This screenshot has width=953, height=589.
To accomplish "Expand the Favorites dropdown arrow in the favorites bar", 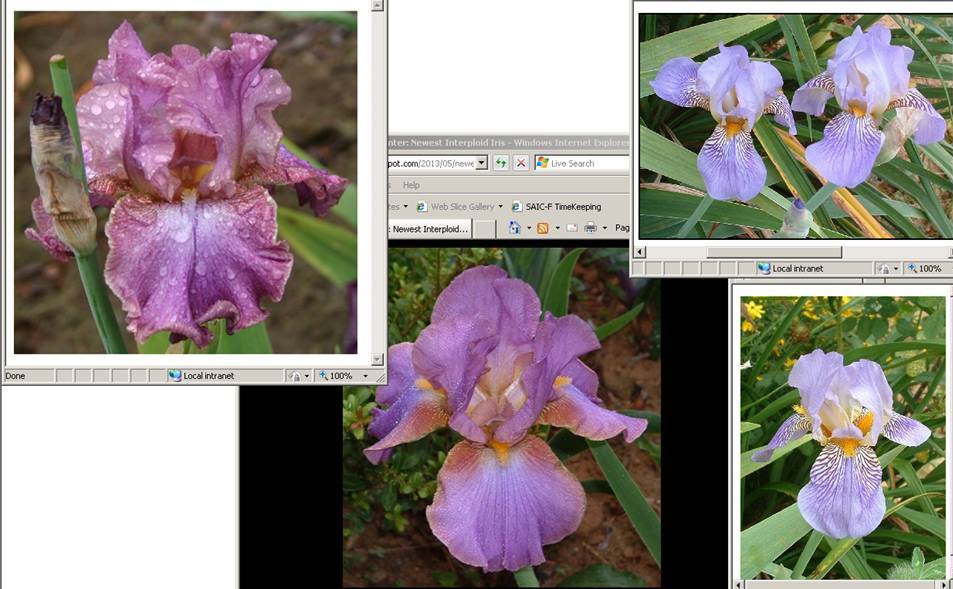I will tap(405, 207).
